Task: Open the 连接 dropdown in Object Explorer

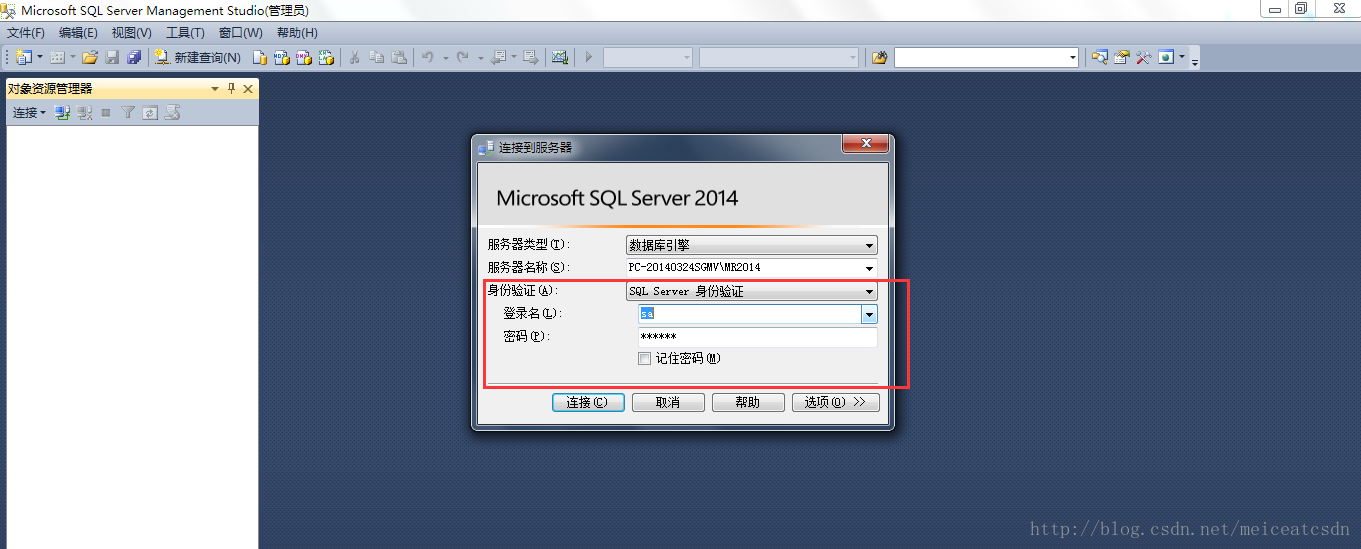Action: click(x=29, y=113)
